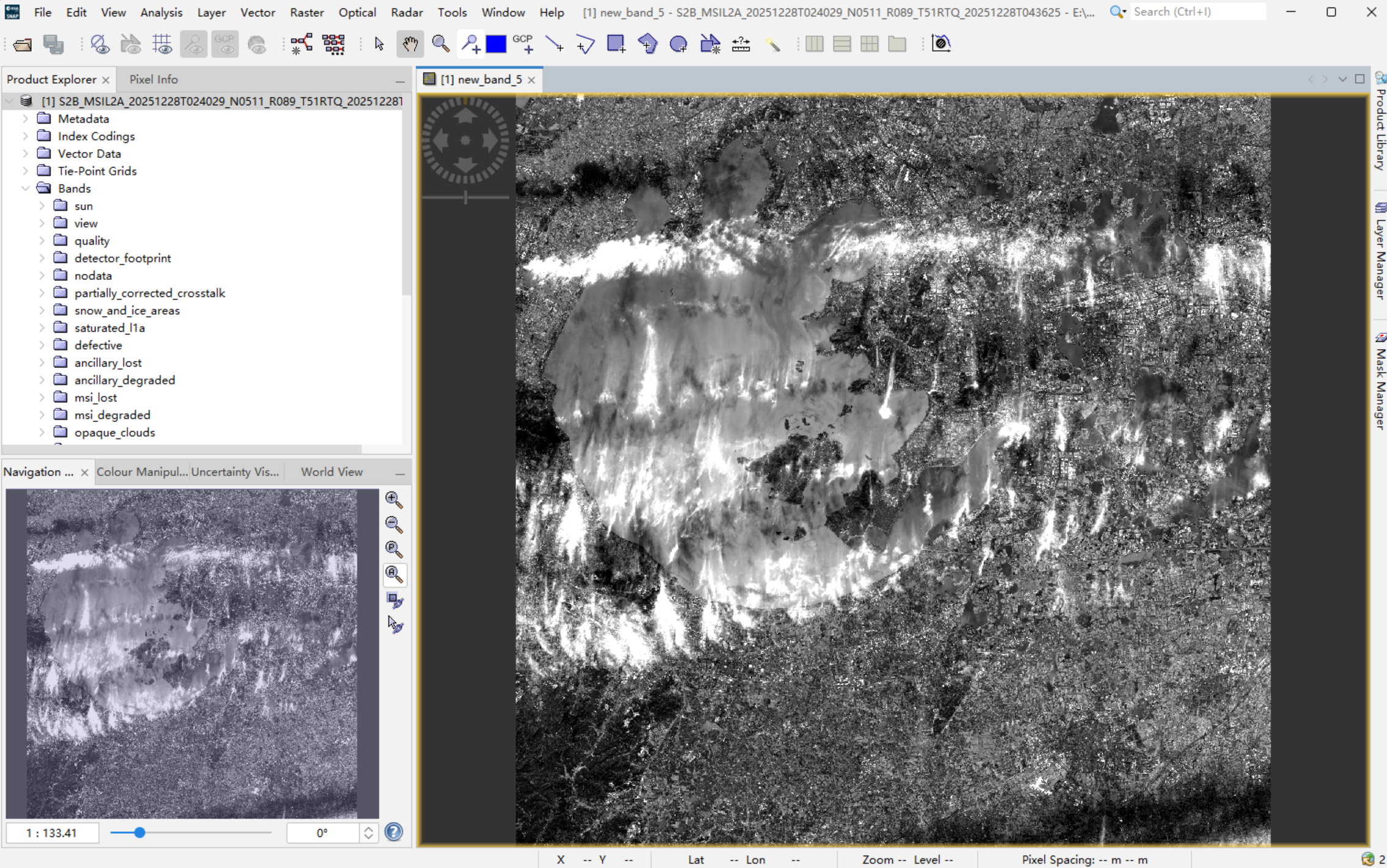Open a new product with the Open Product icon
This screenshot has height=868, width=1387.
22,43
